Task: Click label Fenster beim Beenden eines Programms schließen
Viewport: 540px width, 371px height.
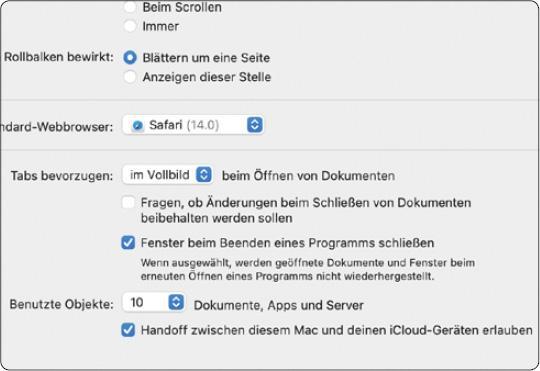Action: (287, 243)
